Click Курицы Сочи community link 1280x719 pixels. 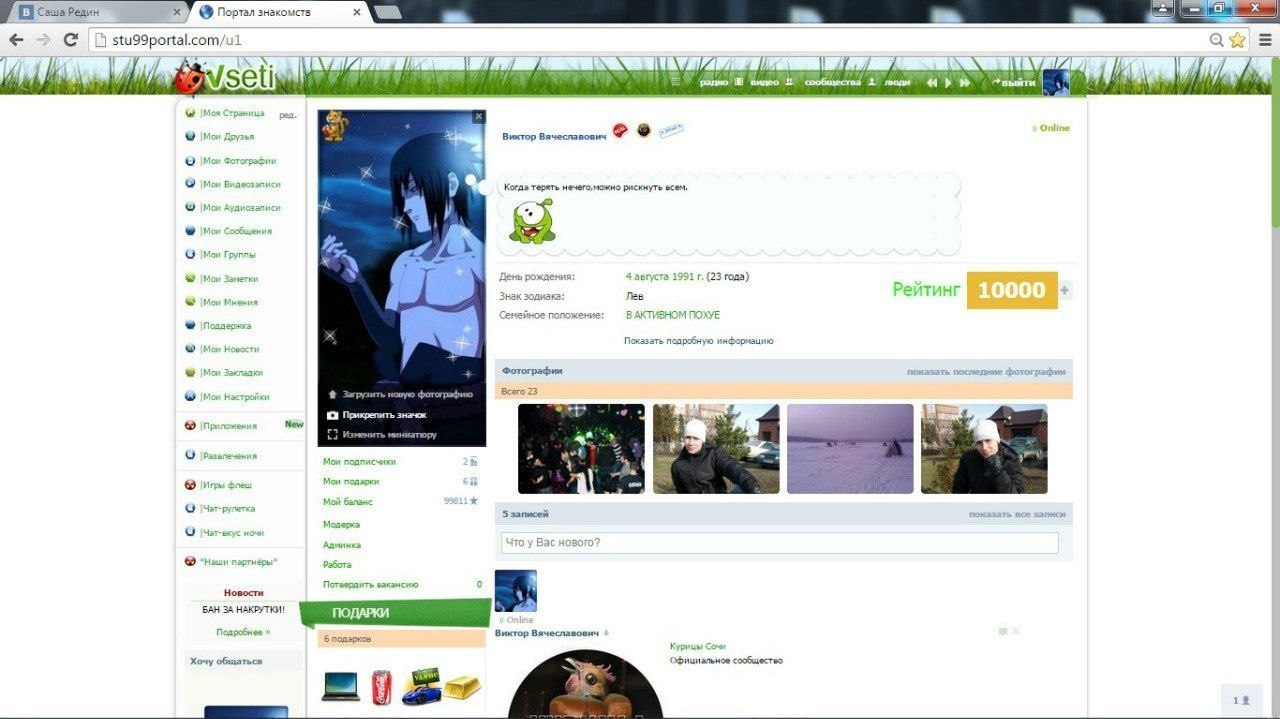(x=698, y=647)
